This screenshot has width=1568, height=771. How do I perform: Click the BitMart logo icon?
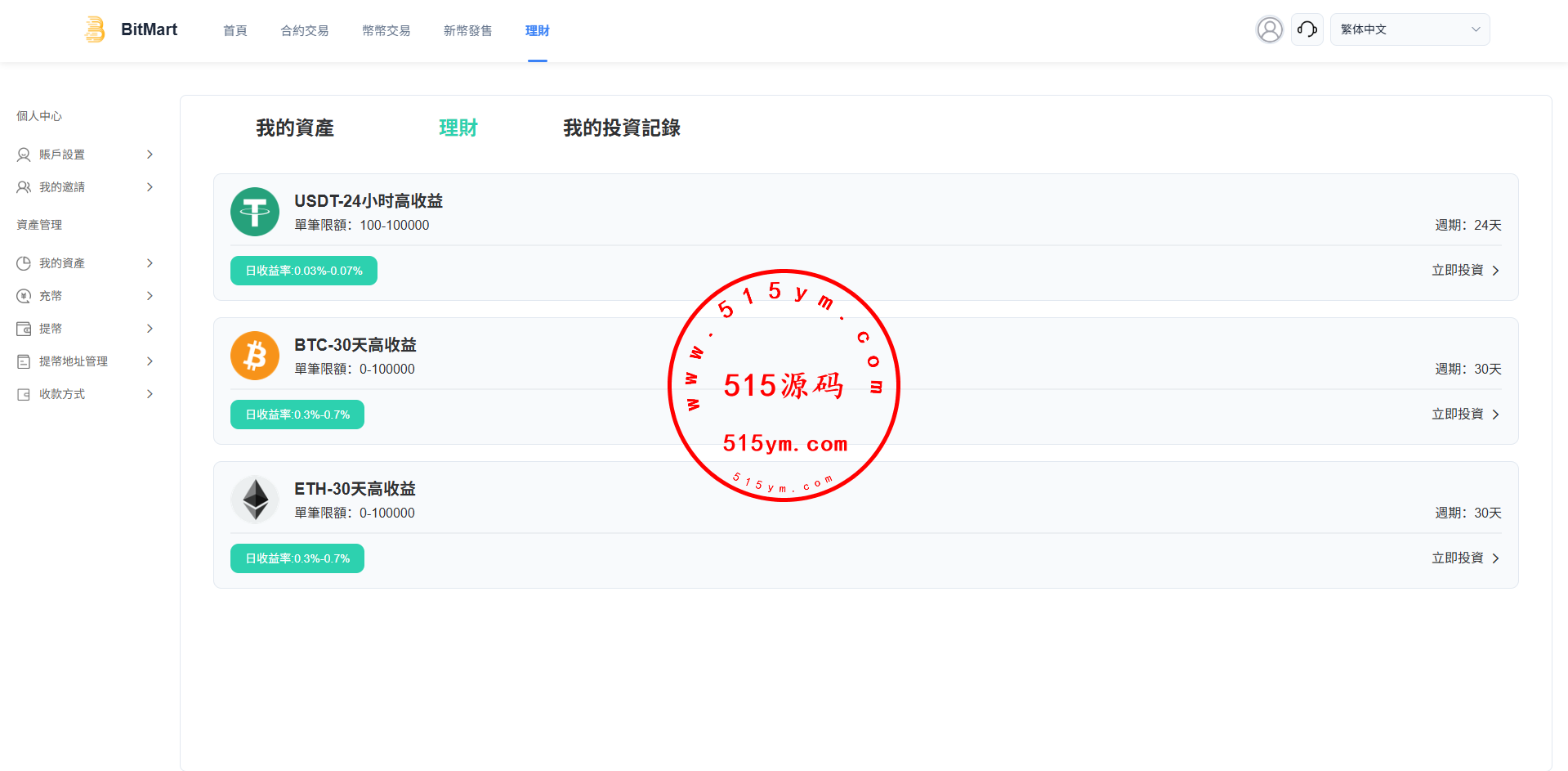pyautogui.click(x=95, y=29)
